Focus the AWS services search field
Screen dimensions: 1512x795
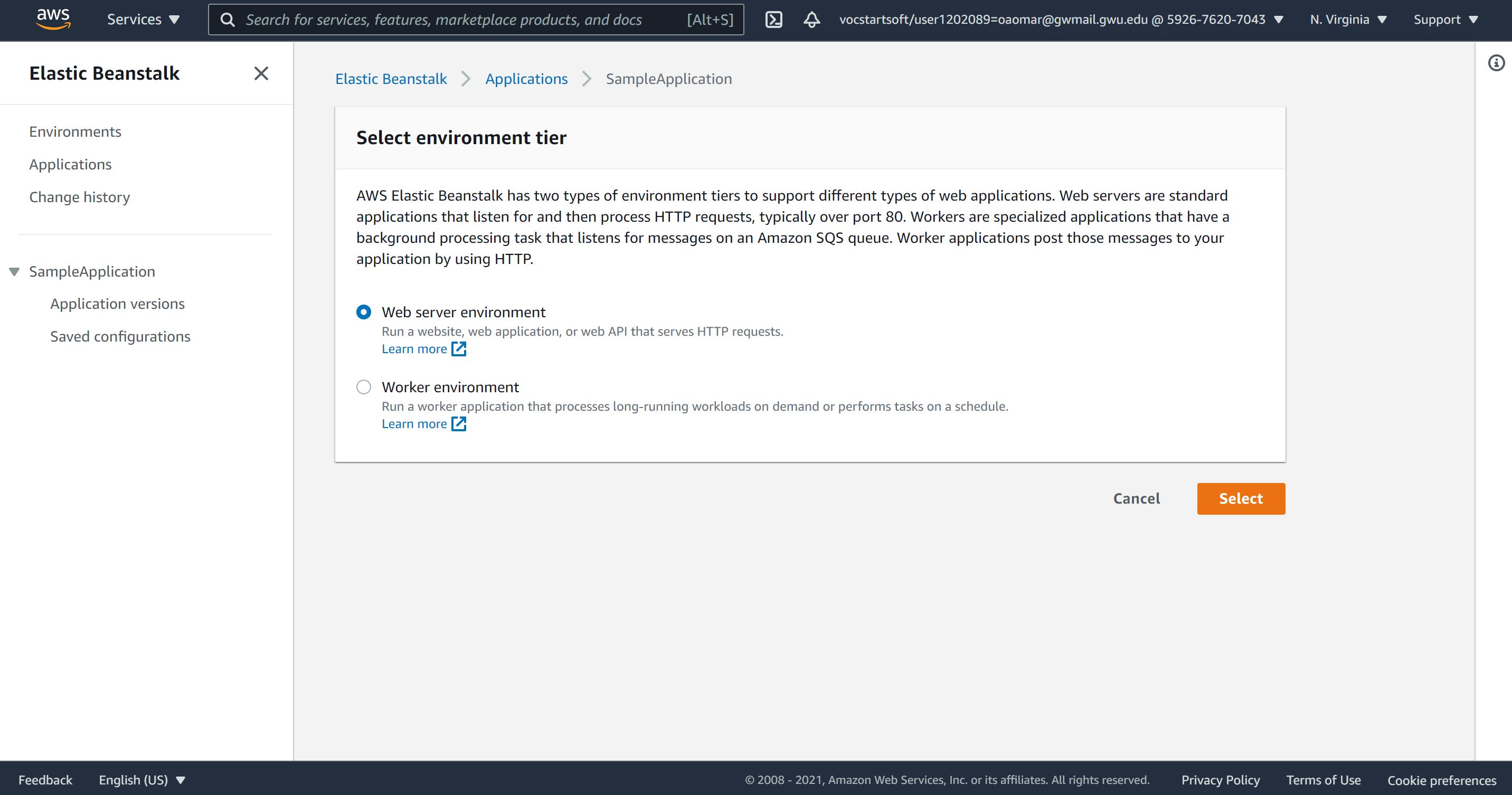click(x=476, y=20)
